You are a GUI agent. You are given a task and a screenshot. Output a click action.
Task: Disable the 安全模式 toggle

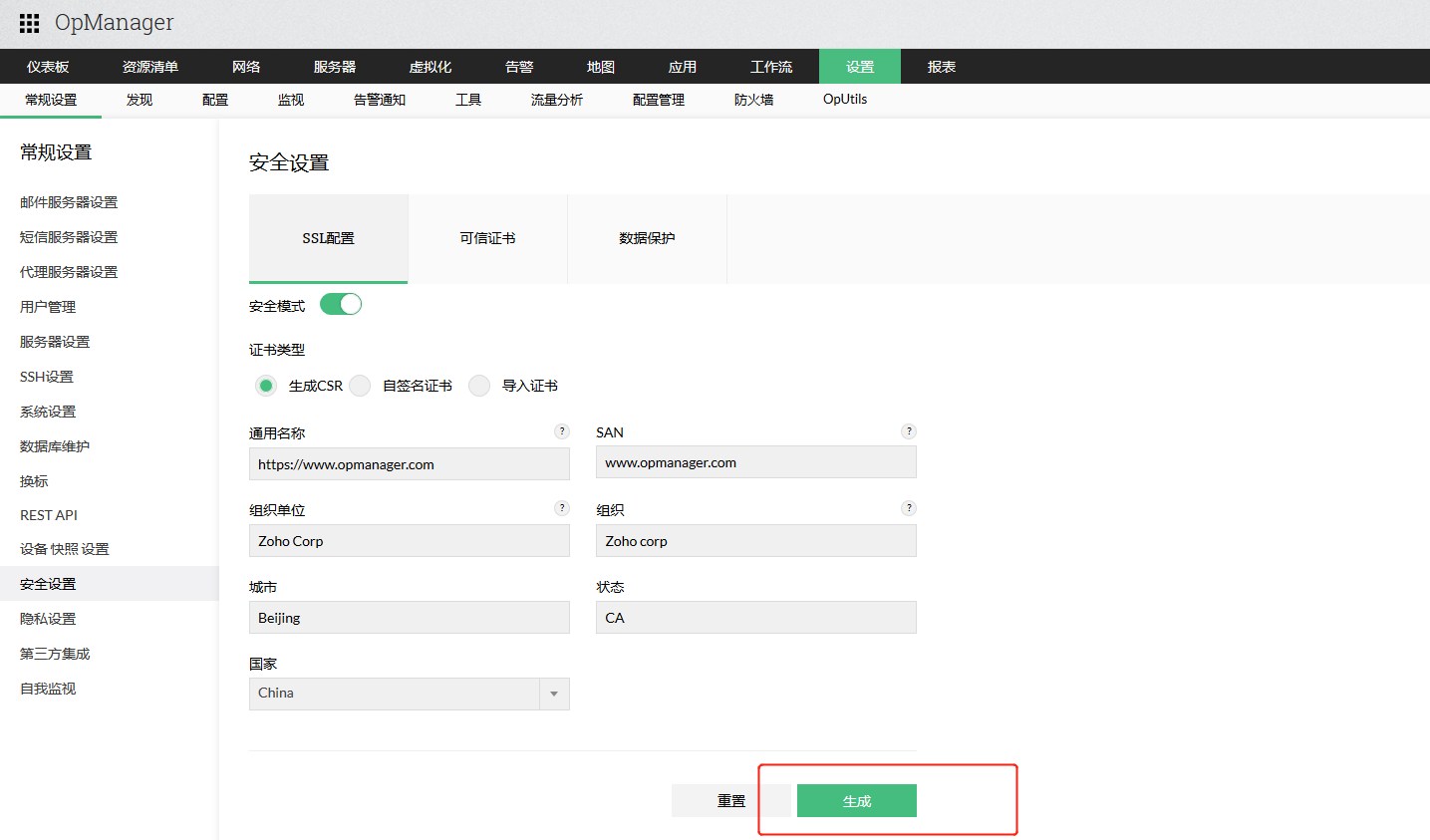pyautogui.click(x=340, y=306)
